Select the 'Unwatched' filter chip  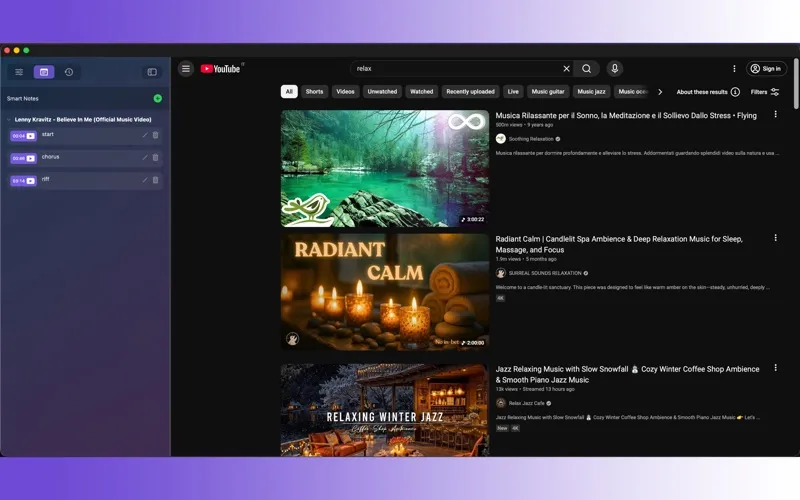tap(382, 91)
